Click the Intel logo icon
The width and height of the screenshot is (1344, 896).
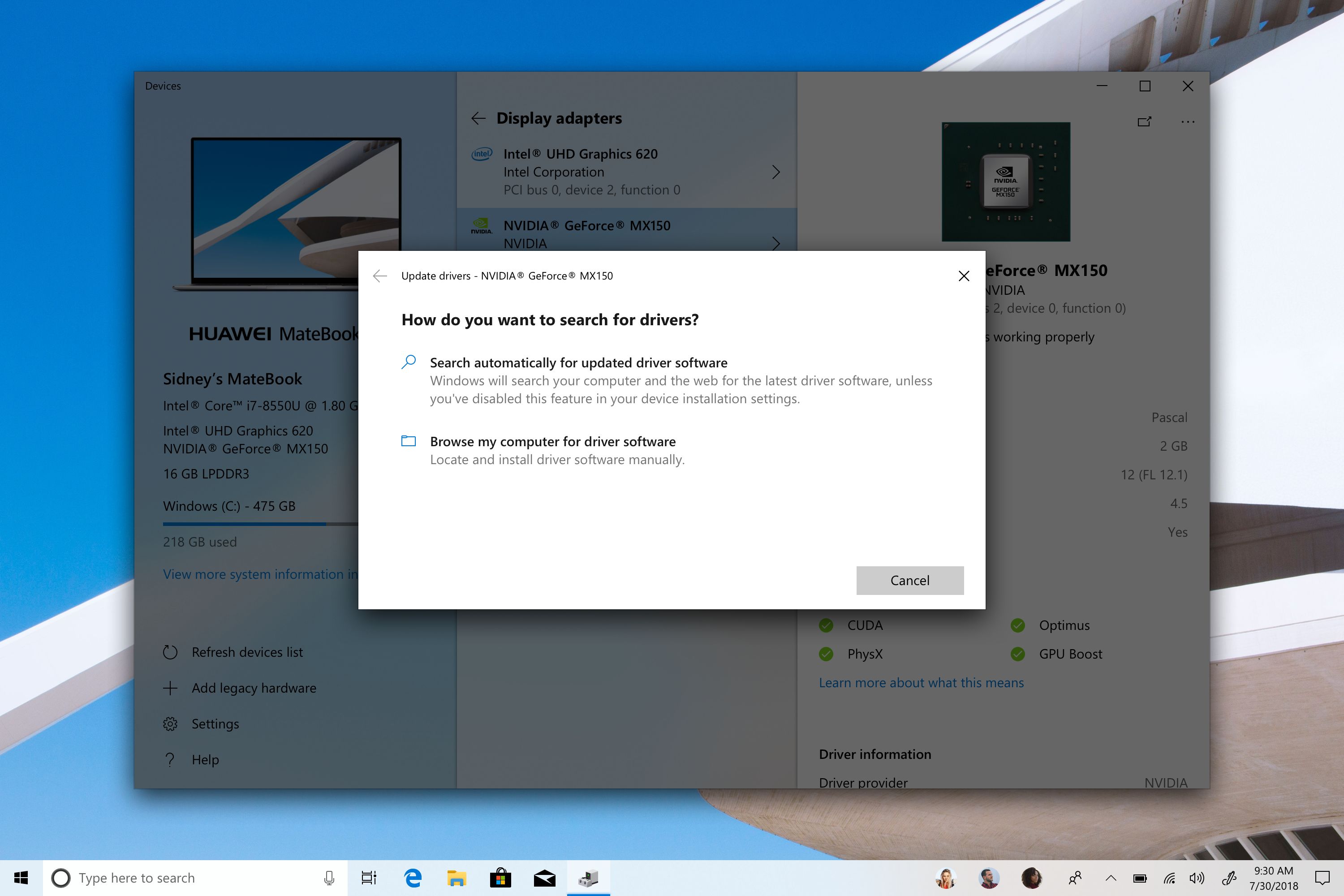click(x=482, y=154)
